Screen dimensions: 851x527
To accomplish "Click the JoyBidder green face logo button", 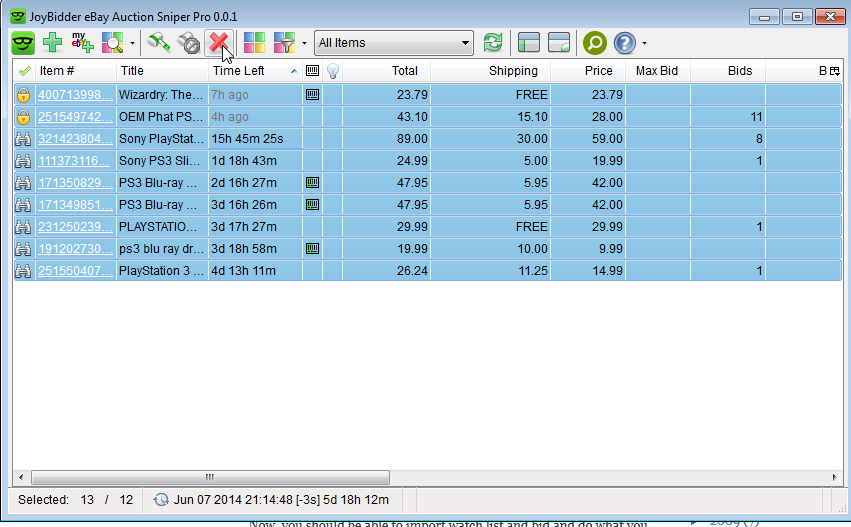I will click(x=23, y=43).
